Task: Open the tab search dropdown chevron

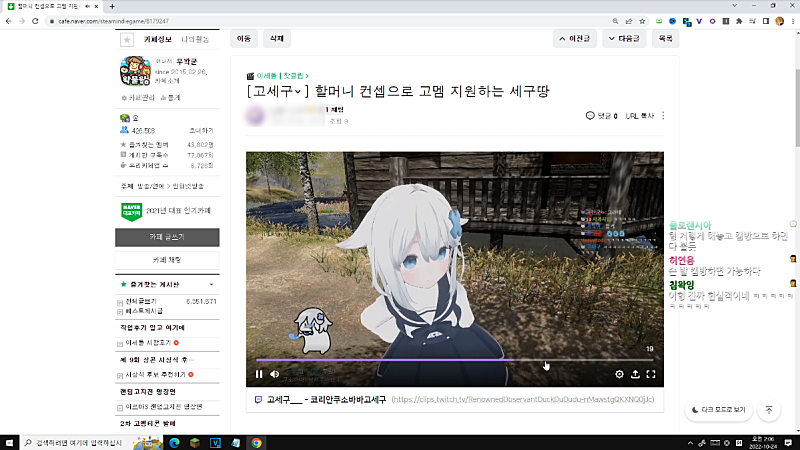Action: [734, 6]
